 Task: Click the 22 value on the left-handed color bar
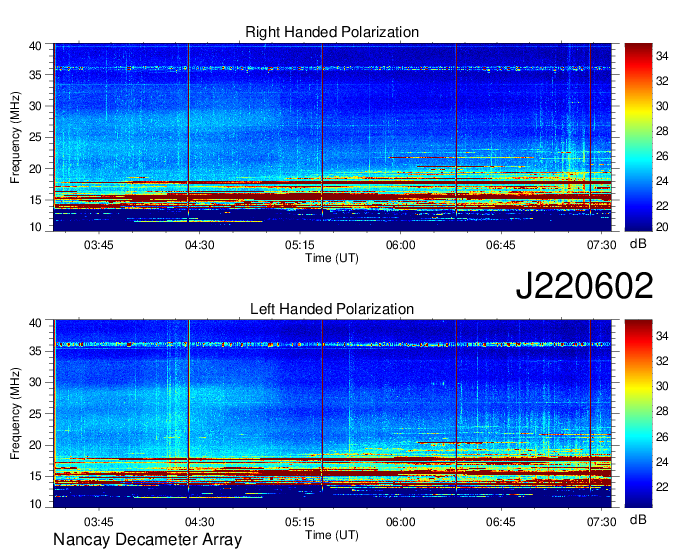tap(662, 487)
